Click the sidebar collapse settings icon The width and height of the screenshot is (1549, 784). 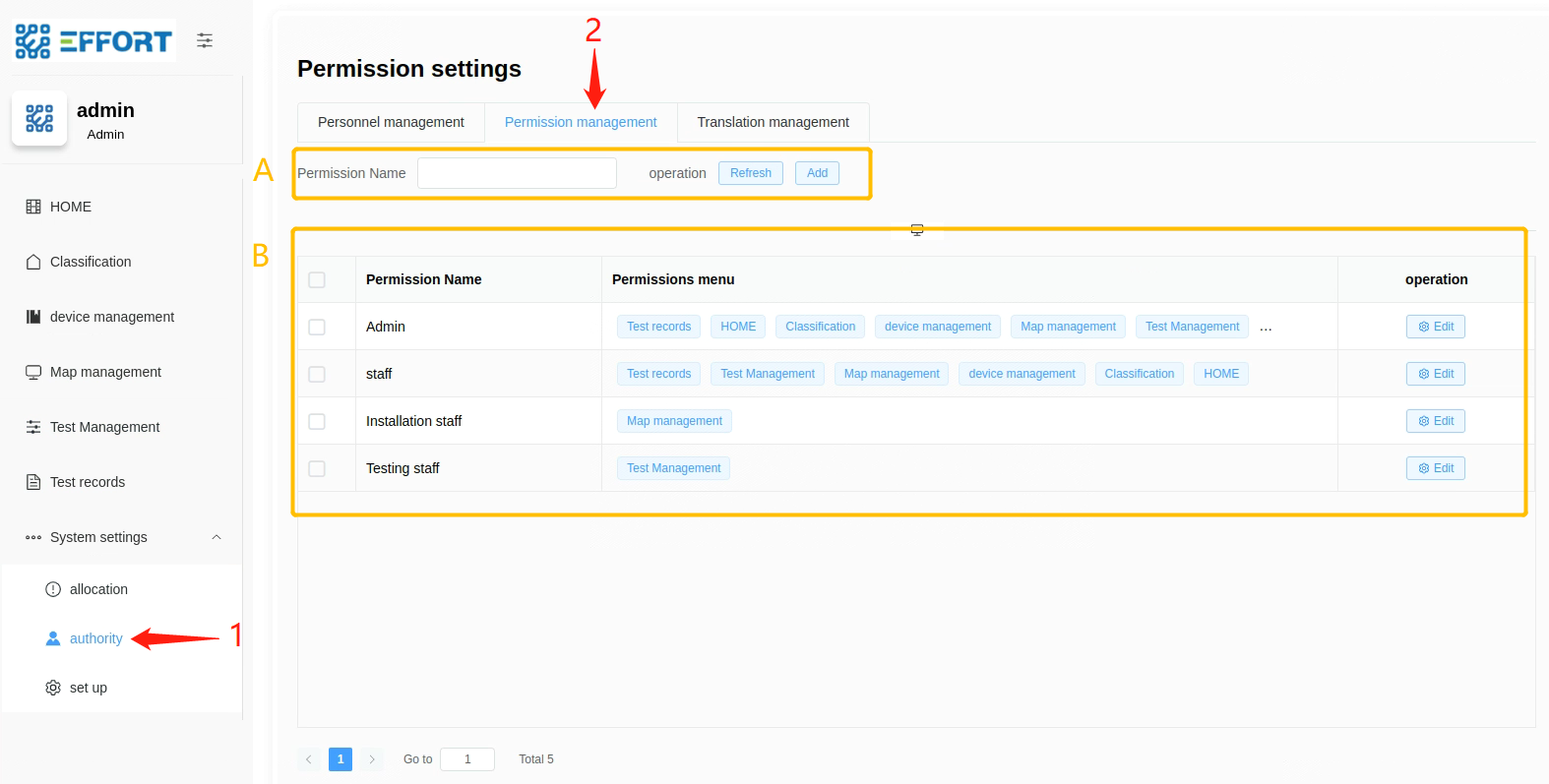(x=205, y=40)
